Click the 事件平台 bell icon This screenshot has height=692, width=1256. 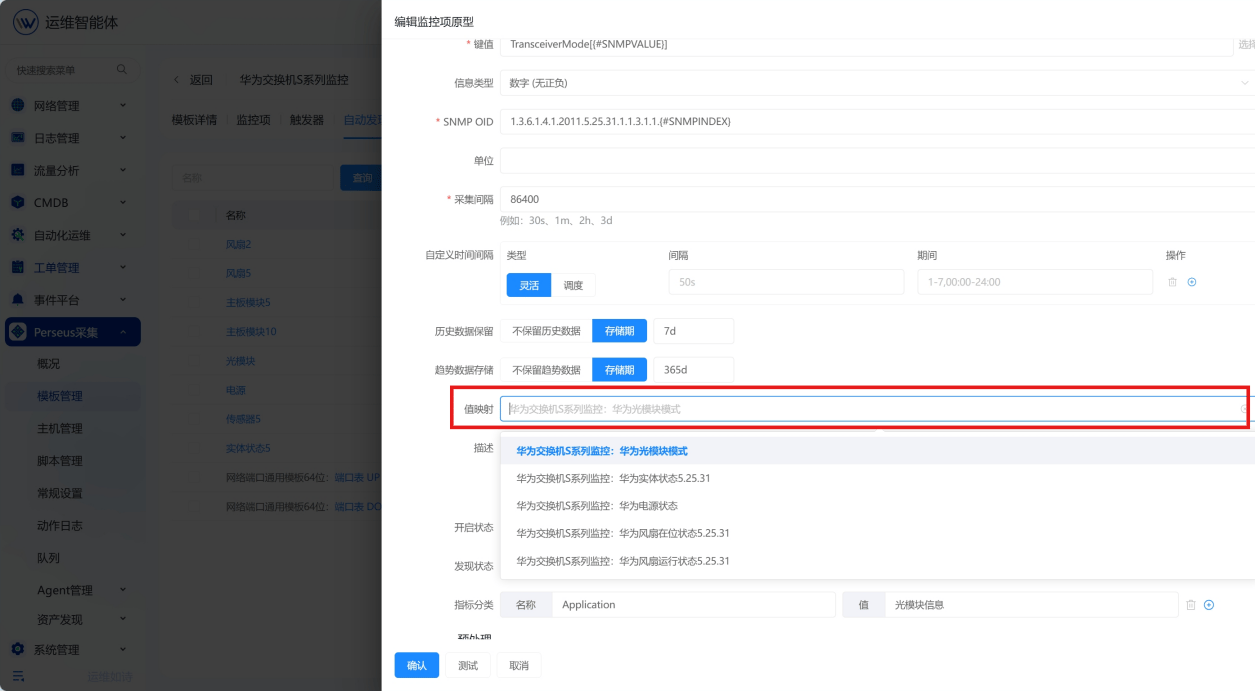[x=17, y=299]
